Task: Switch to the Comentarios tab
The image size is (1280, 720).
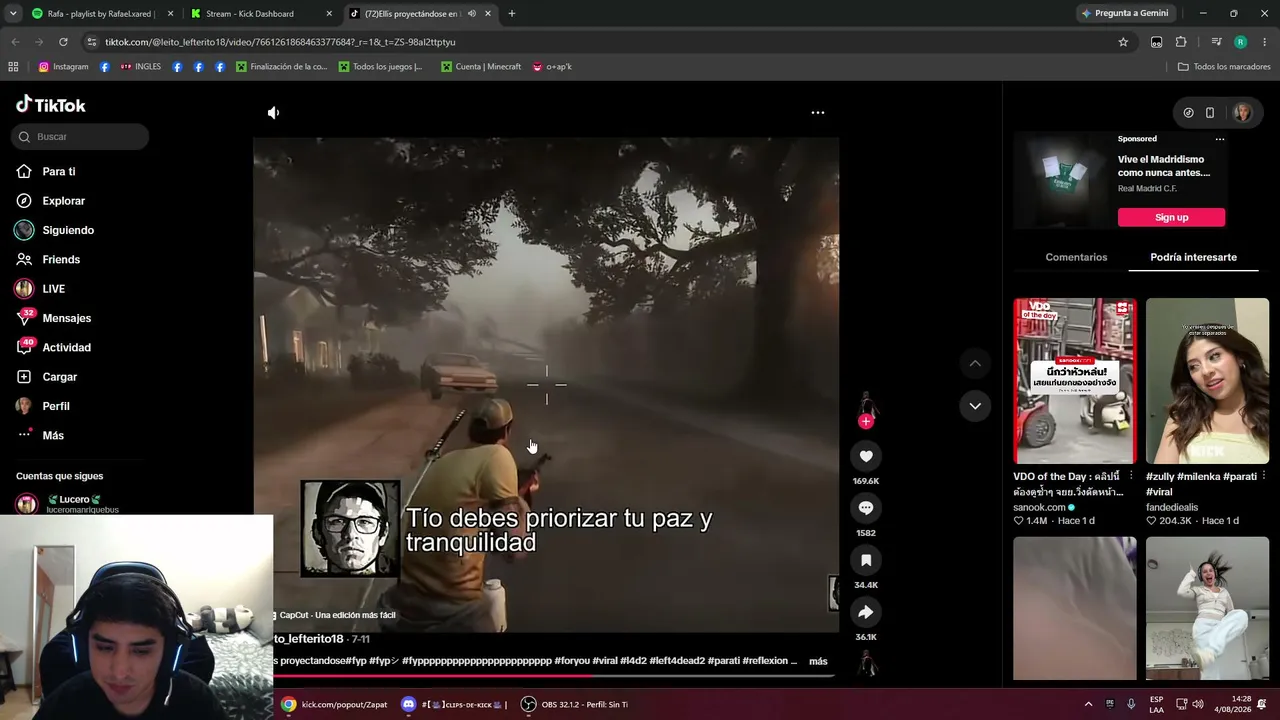Action: tap(1076, 257)
